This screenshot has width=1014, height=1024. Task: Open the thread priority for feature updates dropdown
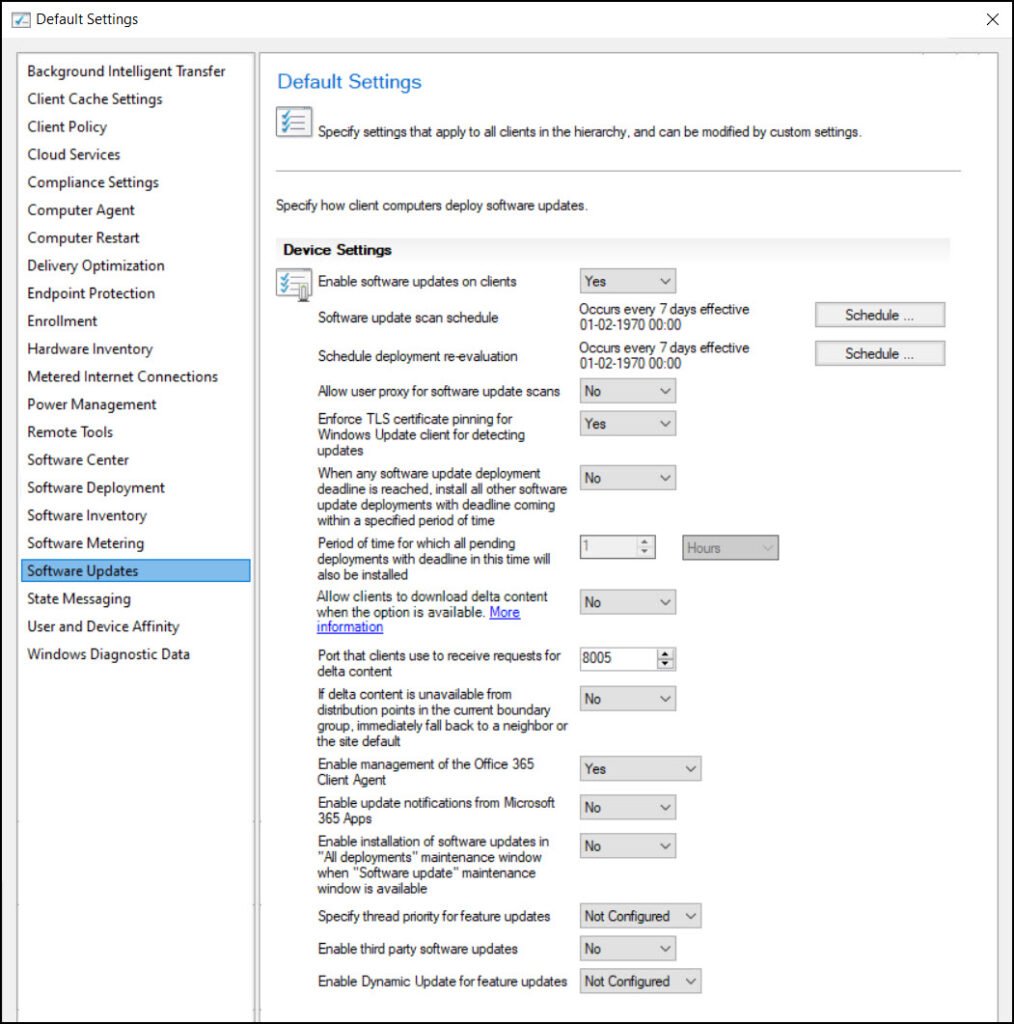click(x=641, y=916)
